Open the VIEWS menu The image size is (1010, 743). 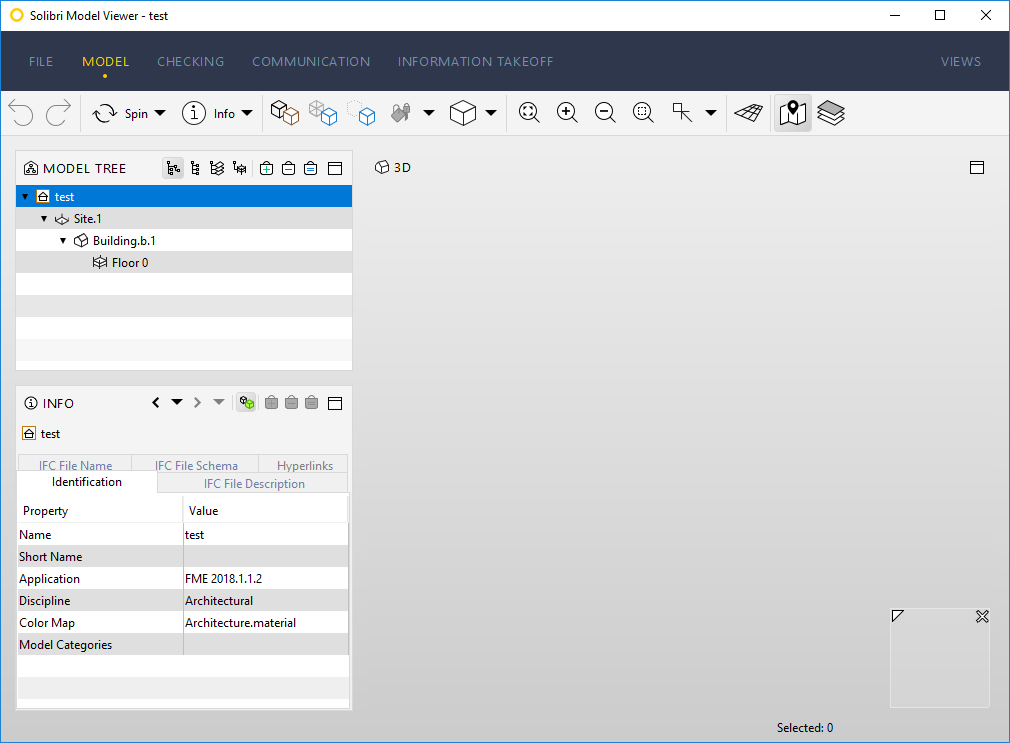tap(960, 62)
